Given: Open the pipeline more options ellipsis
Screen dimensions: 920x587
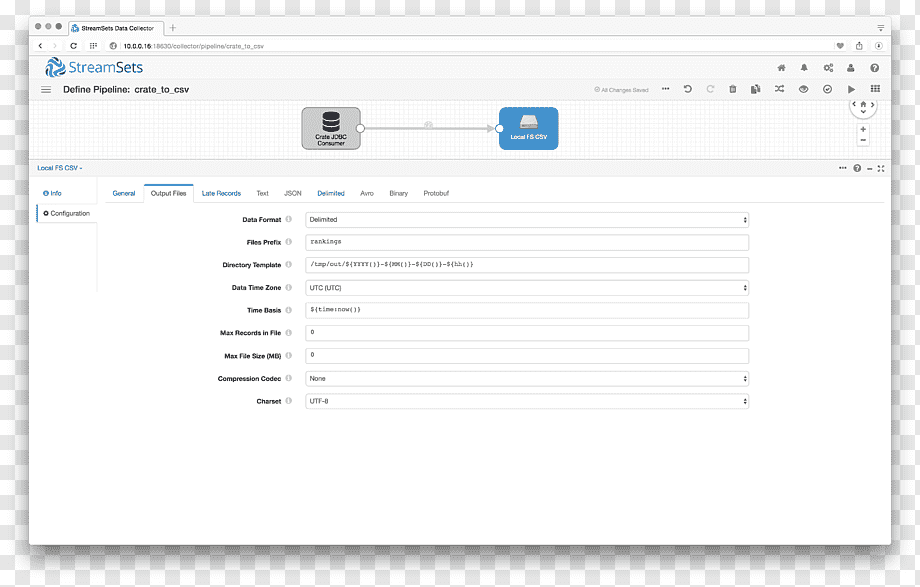Looking at the screenshot, I should (665, 89).
